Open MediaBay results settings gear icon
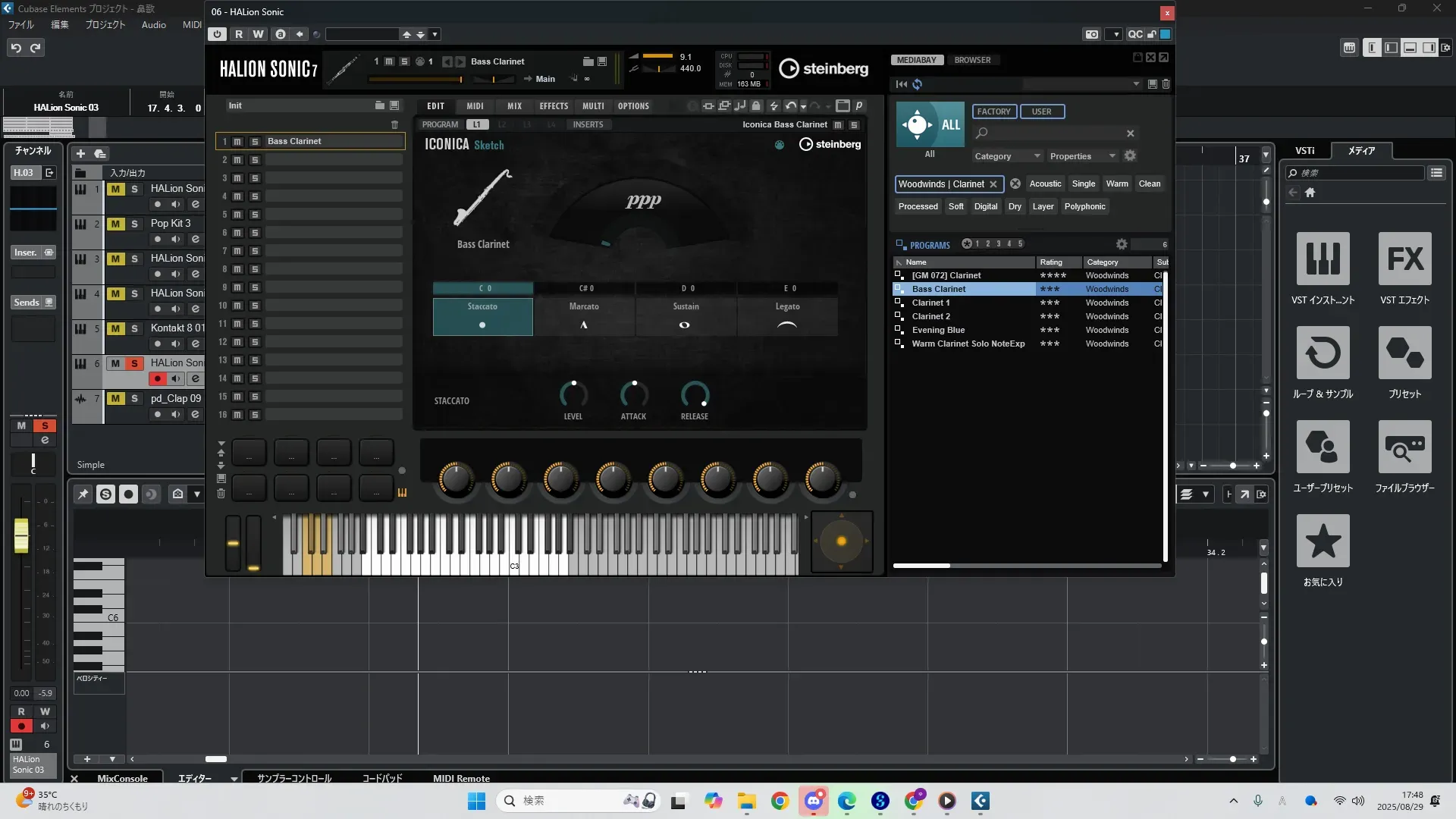The image size is (1456, 819). pos(1122,244)
